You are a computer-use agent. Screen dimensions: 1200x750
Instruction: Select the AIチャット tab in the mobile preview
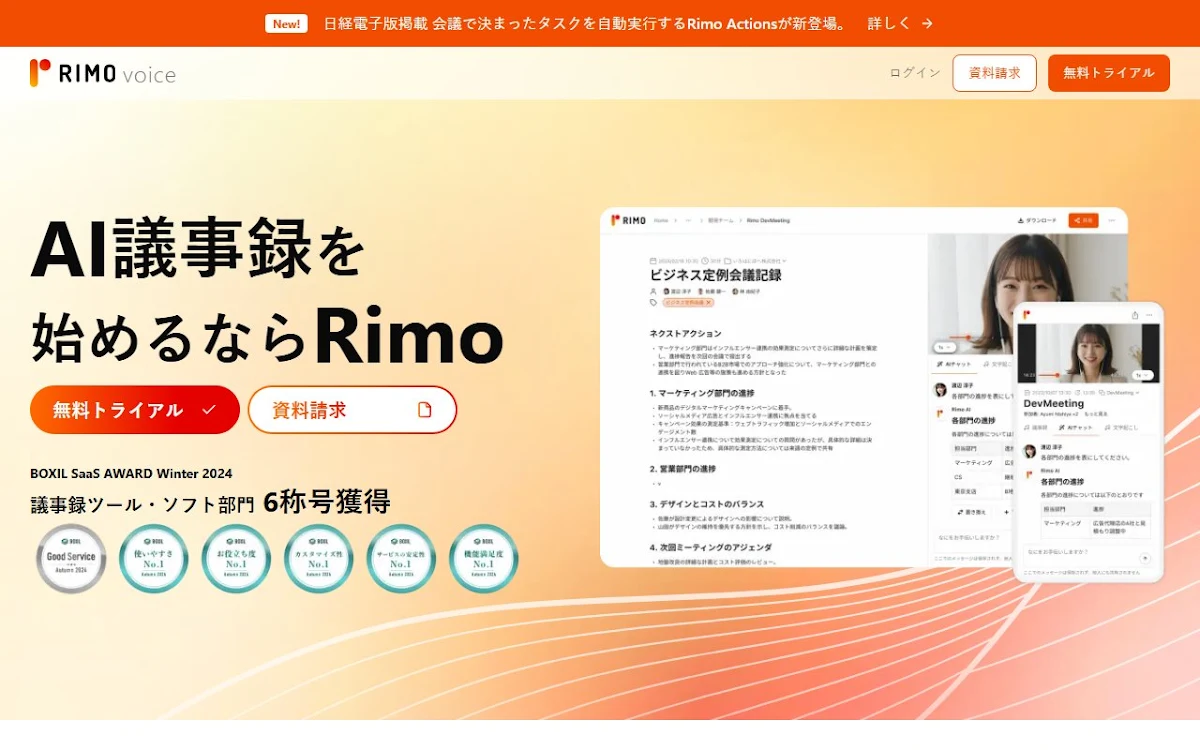pos(1076,427)
